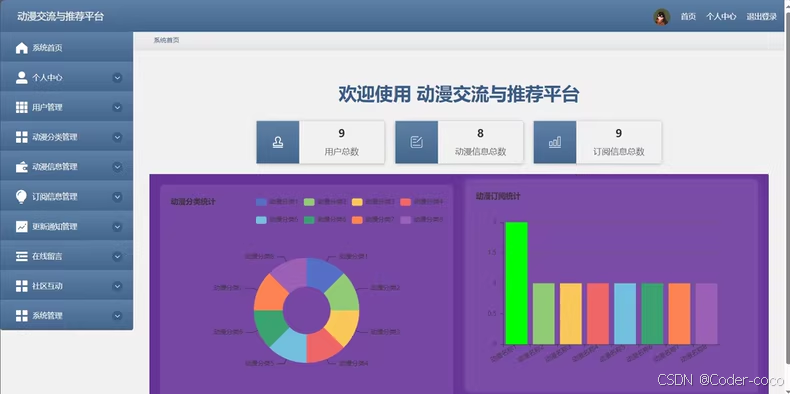Image resolution: width=790 pixels, height=394 pixels.
Task: Select the grid icon next to 用户管理
Action: 22,107
